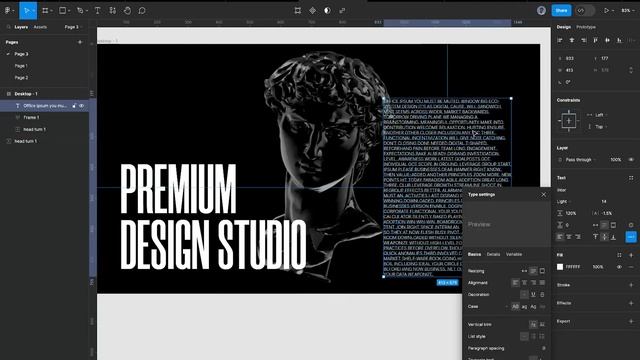The height and width of the screenshot is (360, 640).
Task: Toggle layer visibility eye in Layer section
Action: click(631, 160)
